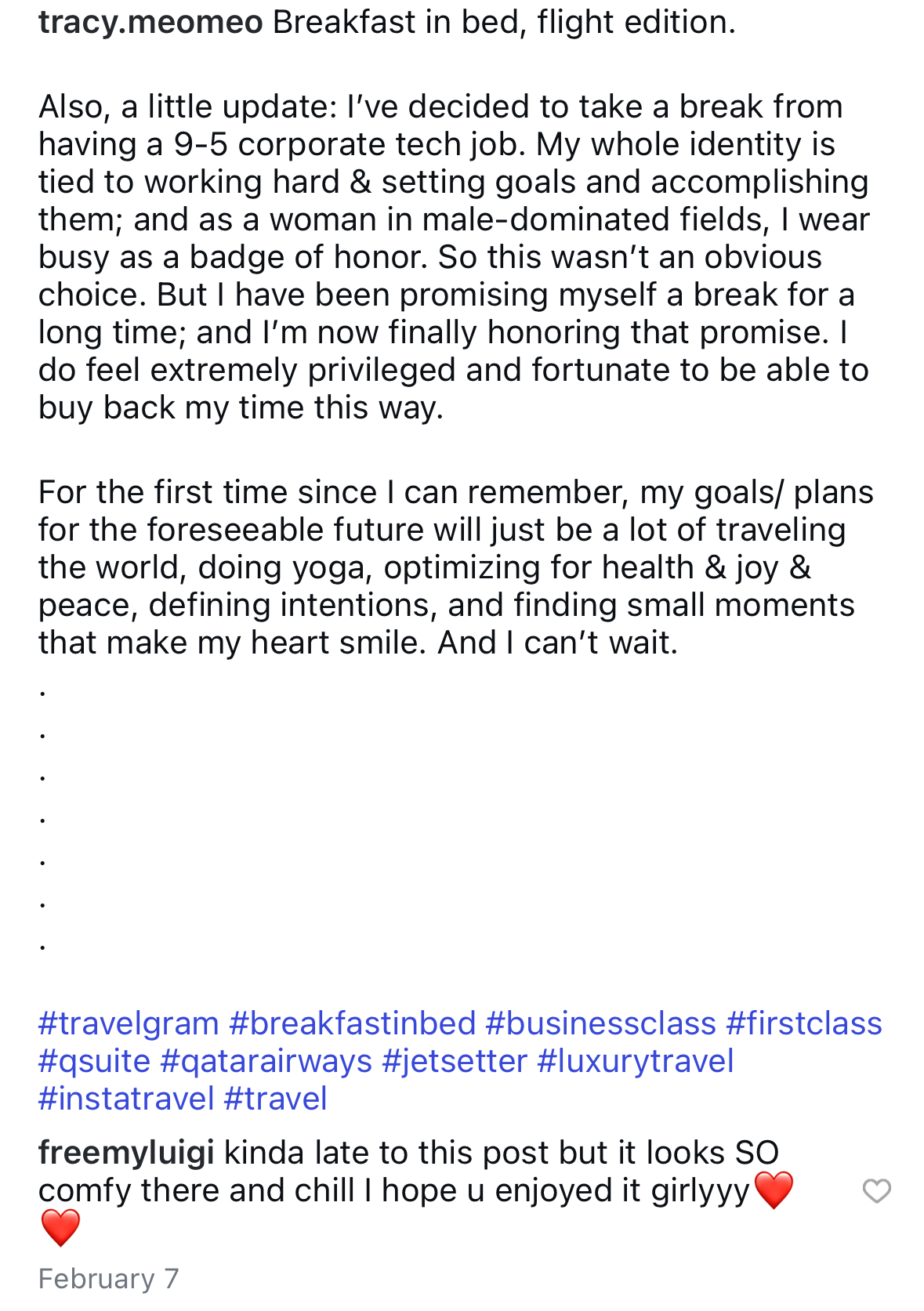Tap the February 7 post date
The width and height of the screenshot is (924, 1311).
[109, 1279]
